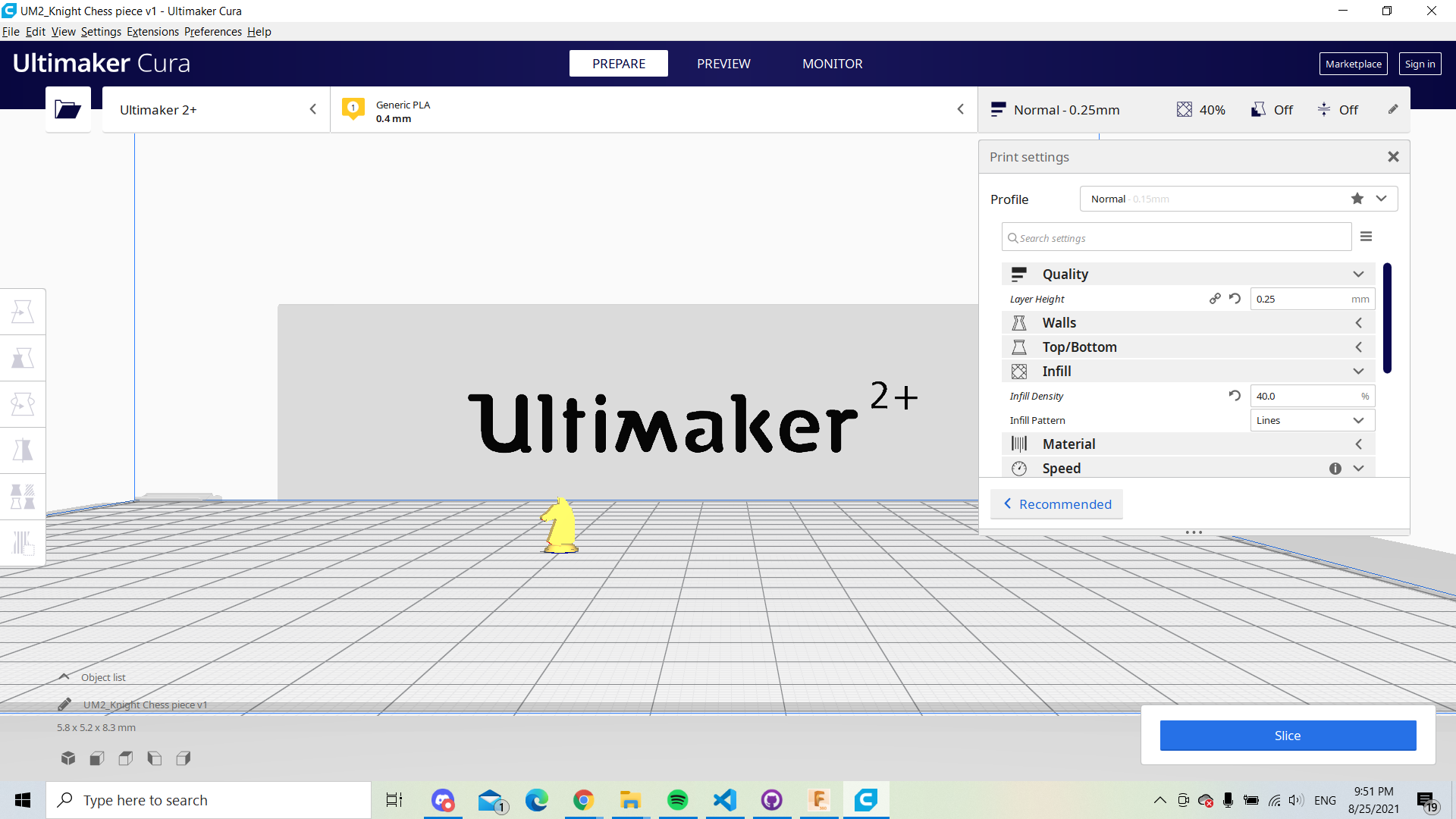Click the 40% infill indicator in summary bar

[x=1201, y=110]
